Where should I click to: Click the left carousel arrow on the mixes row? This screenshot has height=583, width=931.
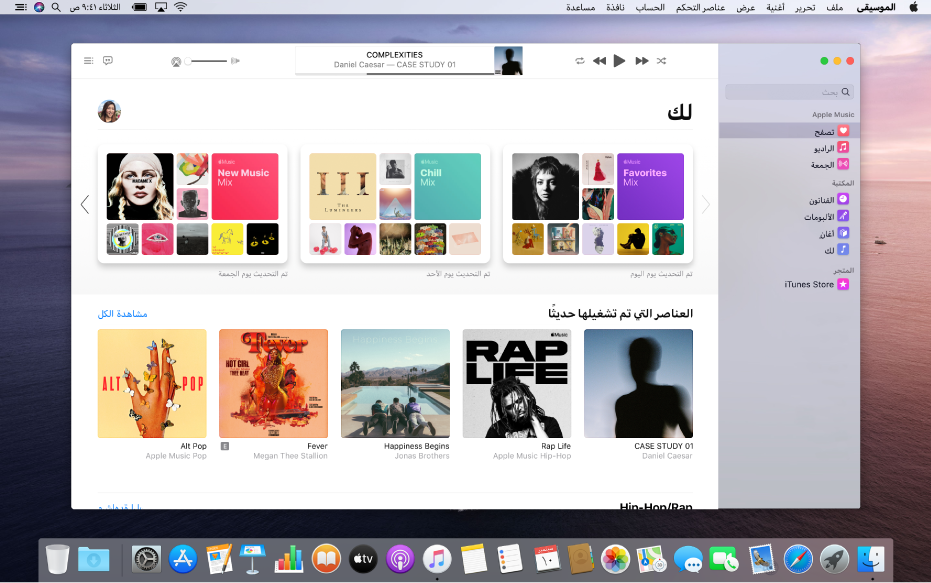[85, 204]
